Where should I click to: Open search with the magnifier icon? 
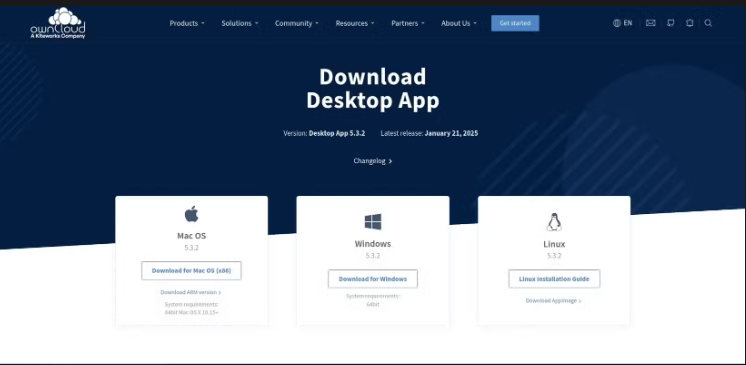coord(708,23)
